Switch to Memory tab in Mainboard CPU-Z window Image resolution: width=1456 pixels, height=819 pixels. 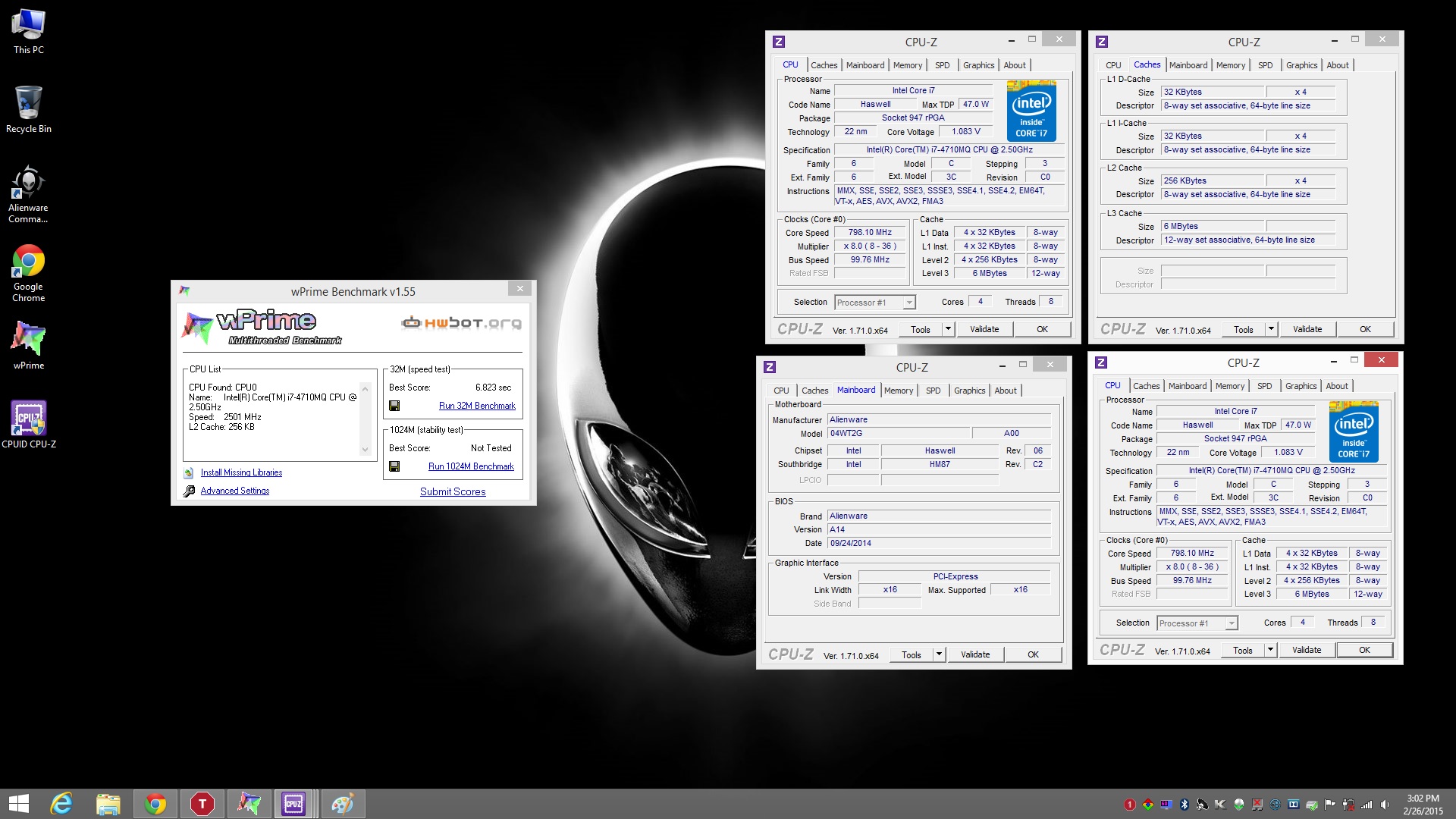[x=899, y=391]
